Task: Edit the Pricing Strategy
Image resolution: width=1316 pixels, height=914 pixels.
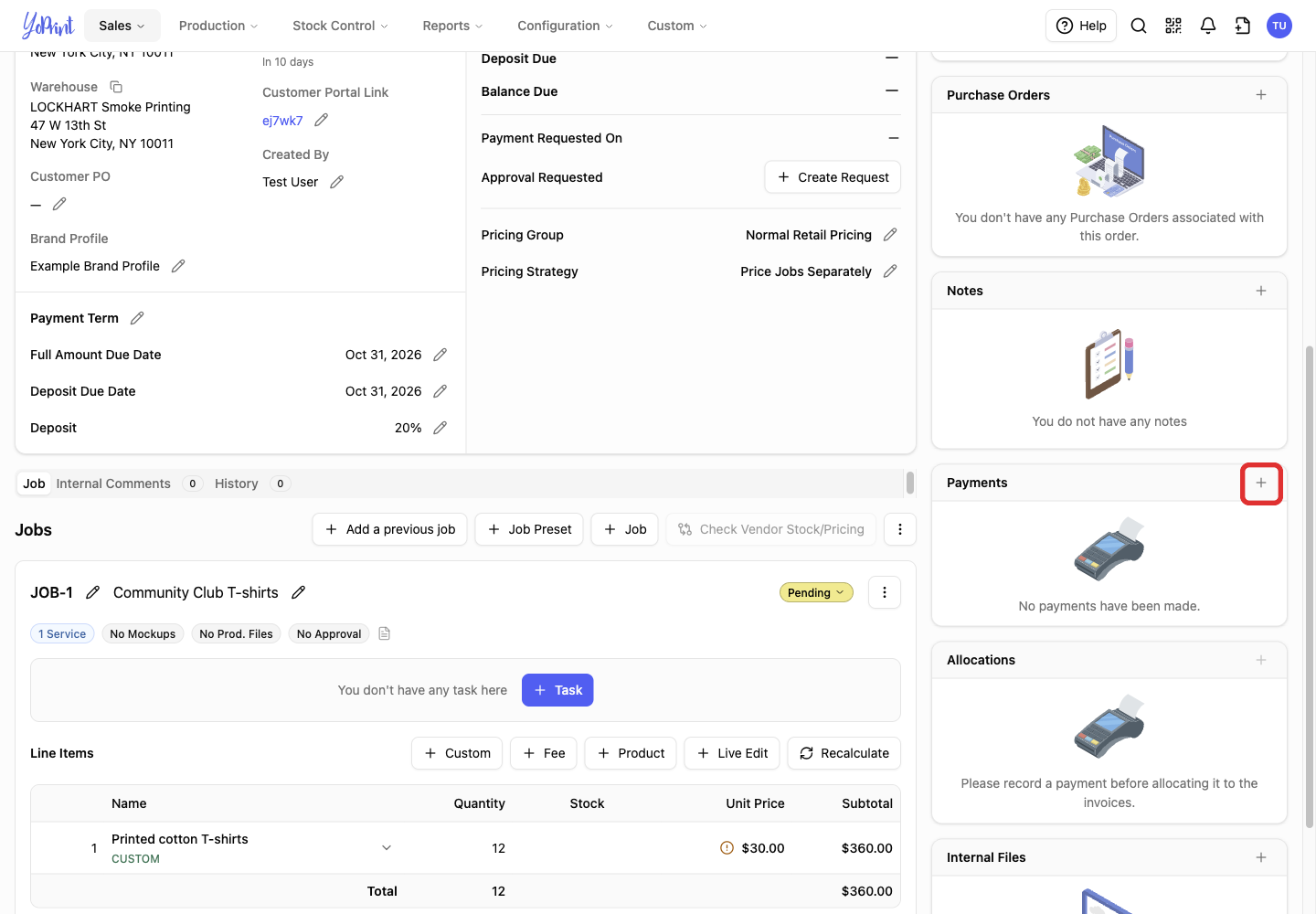Action: click(x=890, y=271)
